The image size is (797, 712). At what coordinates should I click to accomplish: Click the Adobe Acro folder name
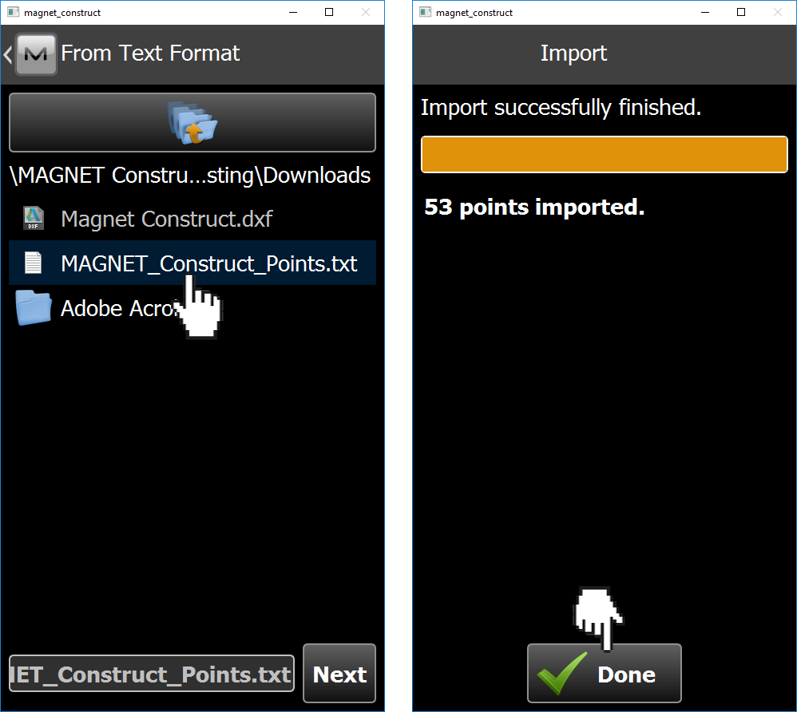click(119, 308)
